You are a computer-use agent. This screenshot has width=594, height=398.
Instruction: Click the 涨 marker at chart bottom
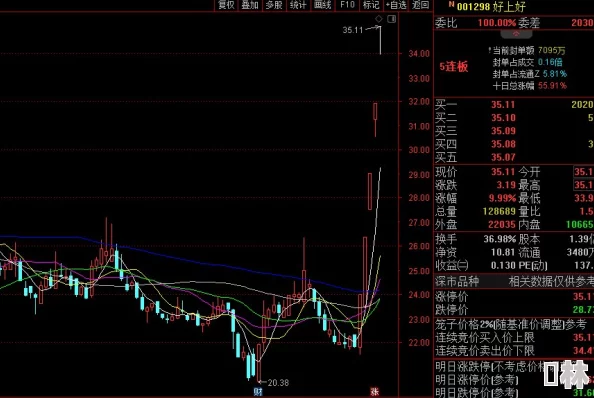[x=375, y=392]
